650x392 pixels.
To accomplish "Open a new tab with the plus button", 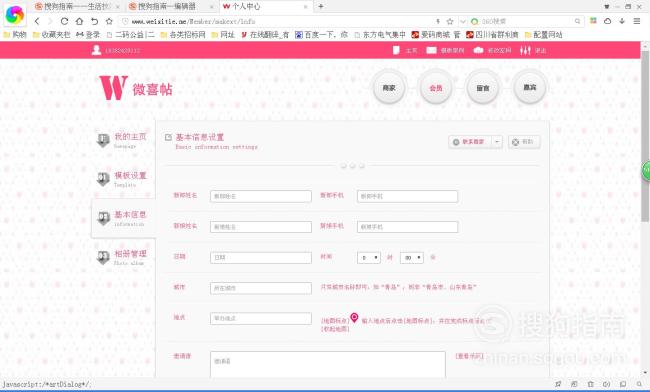I will (320, 6).
